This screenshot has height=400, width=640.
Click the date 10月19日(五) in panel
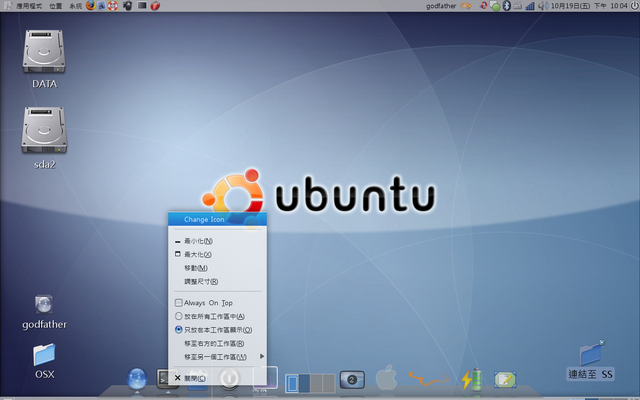pos(571,6)
